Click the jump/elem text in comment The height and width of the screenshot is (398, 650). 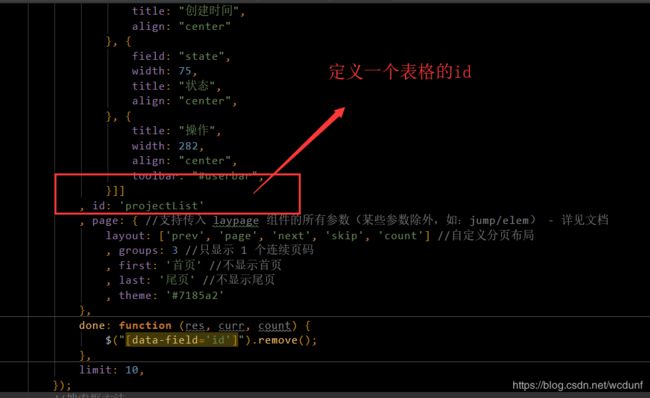pos(499,220)
